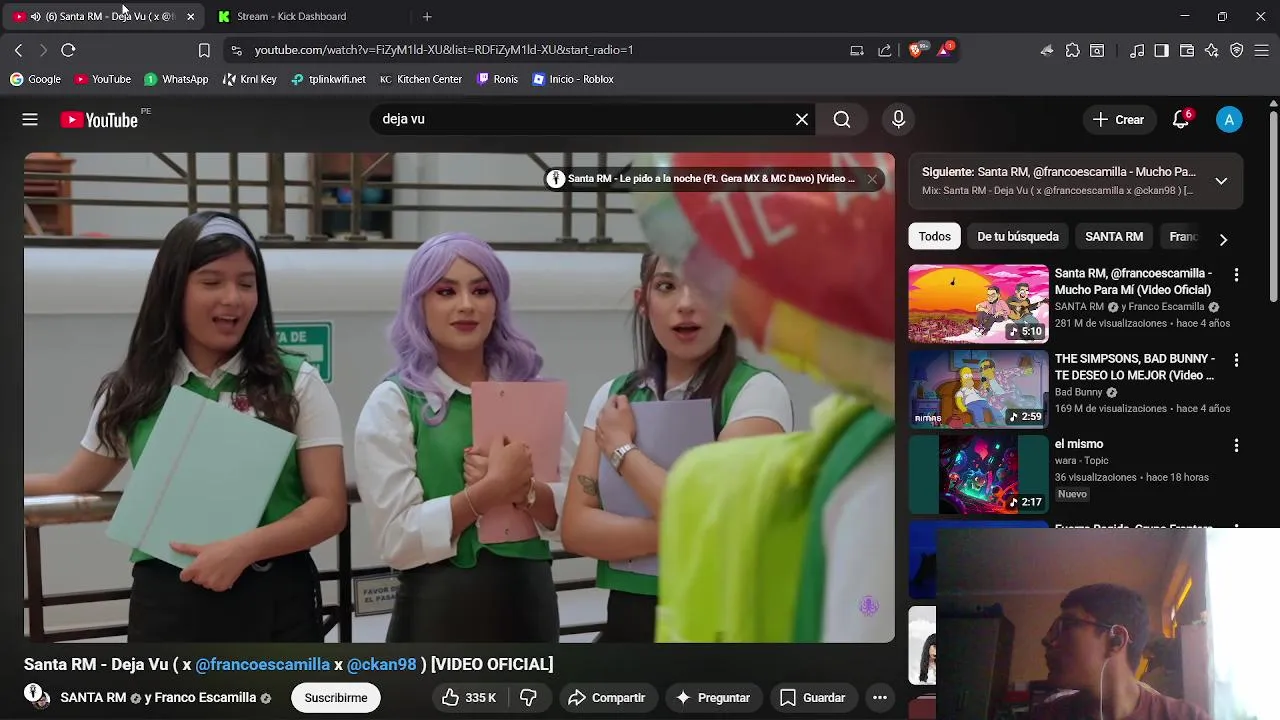Screen dimensions: 1280x720
Task: Share this page from address bar
Action: click(x=885, y=50)
